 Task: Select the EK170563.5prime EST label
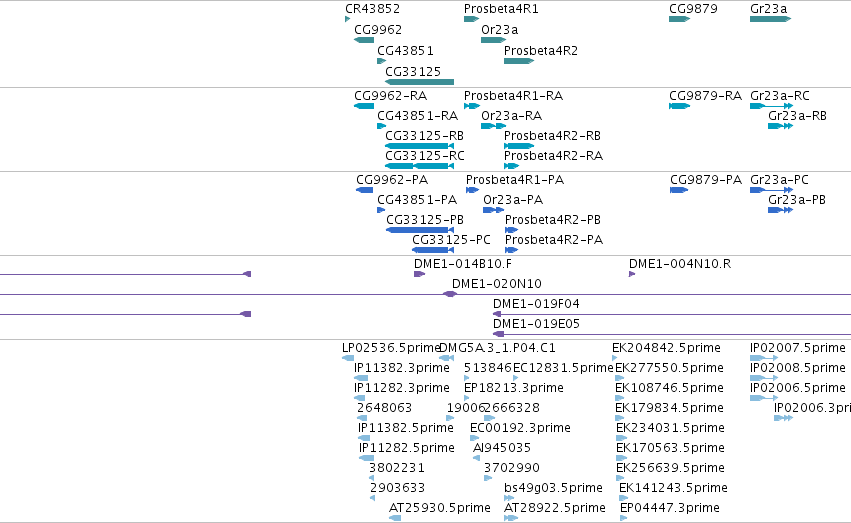pos(670,449)
